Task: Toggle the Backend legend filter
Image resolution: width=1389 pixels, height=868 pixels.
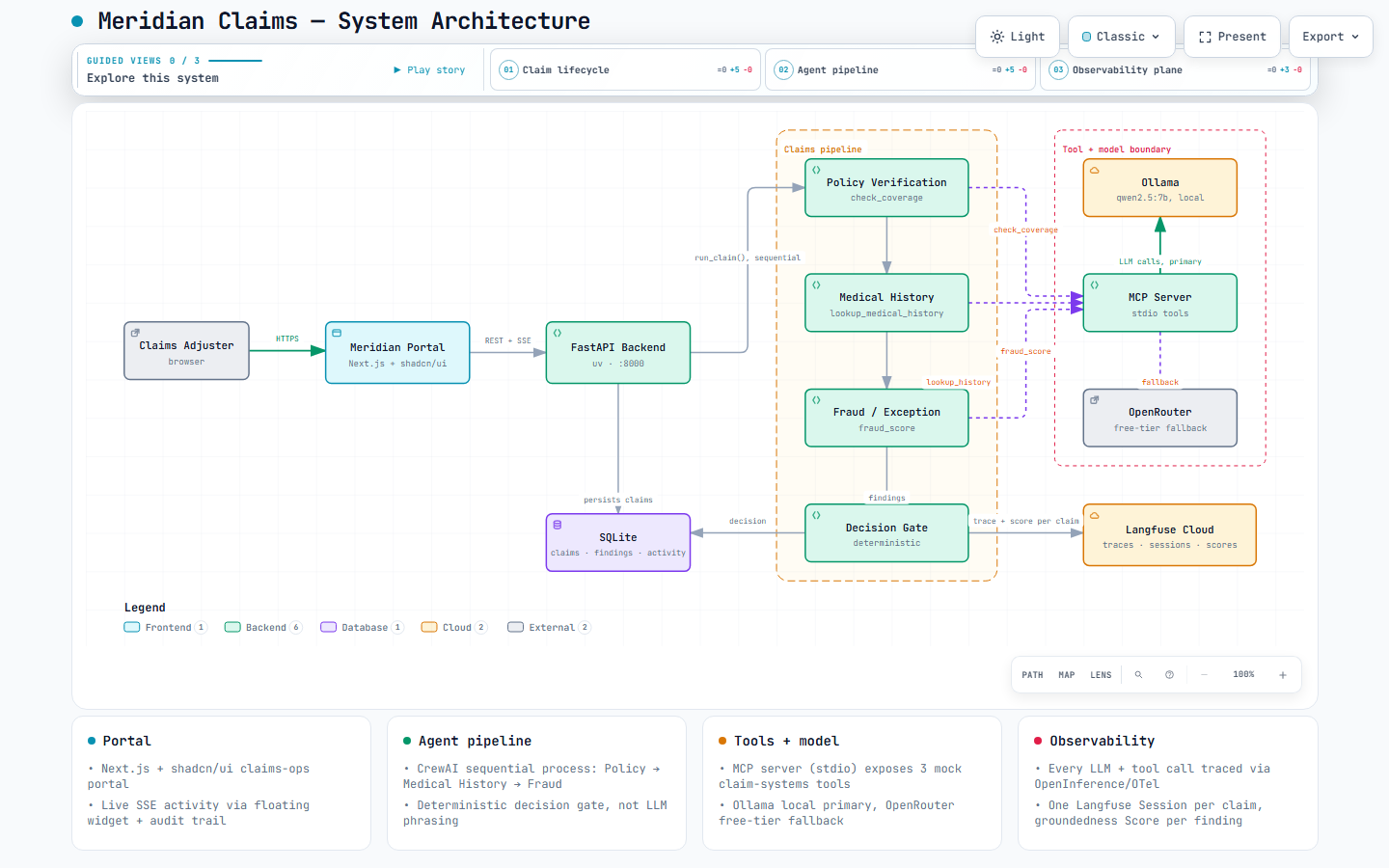Action: 263,627
